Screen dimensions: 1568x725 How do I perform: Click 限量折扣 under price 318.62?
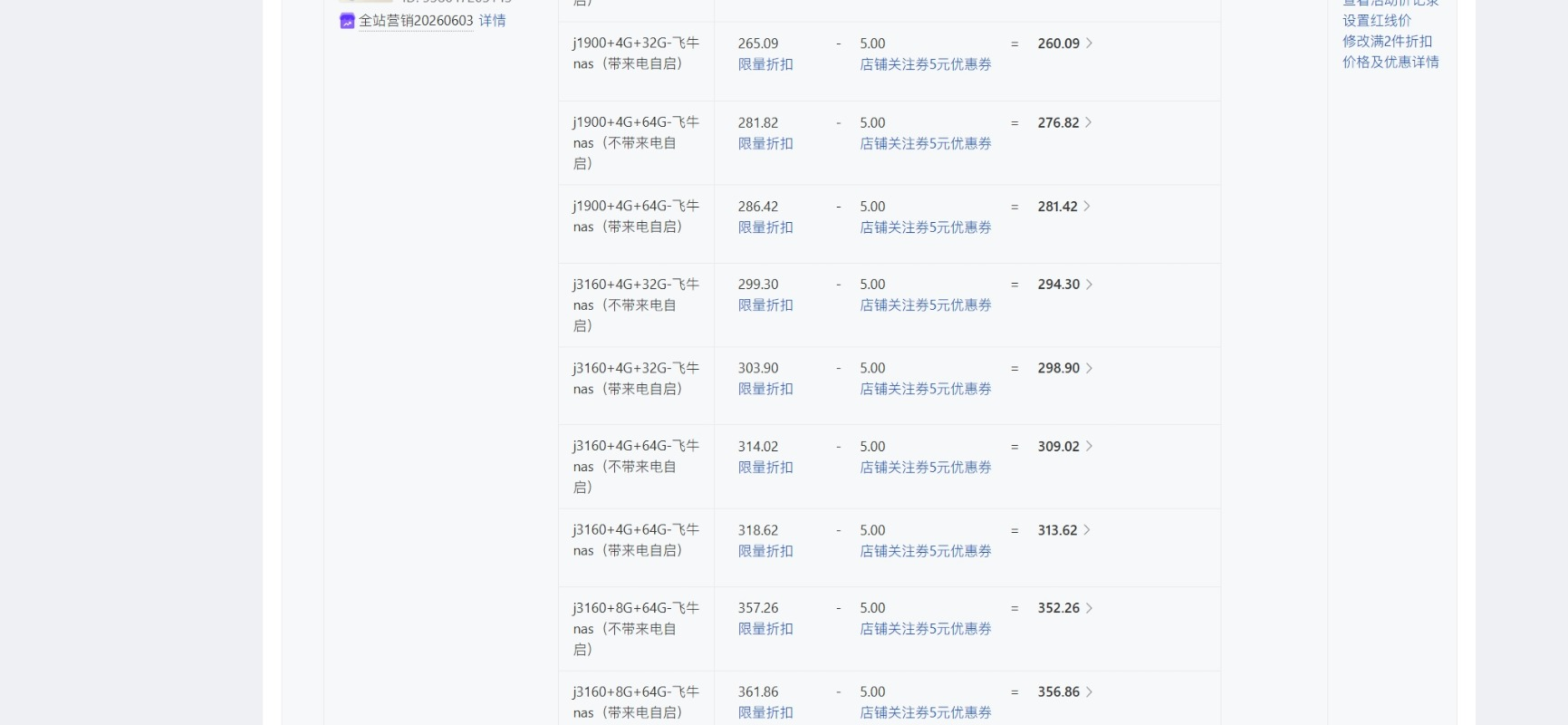[x=765, y=551]
